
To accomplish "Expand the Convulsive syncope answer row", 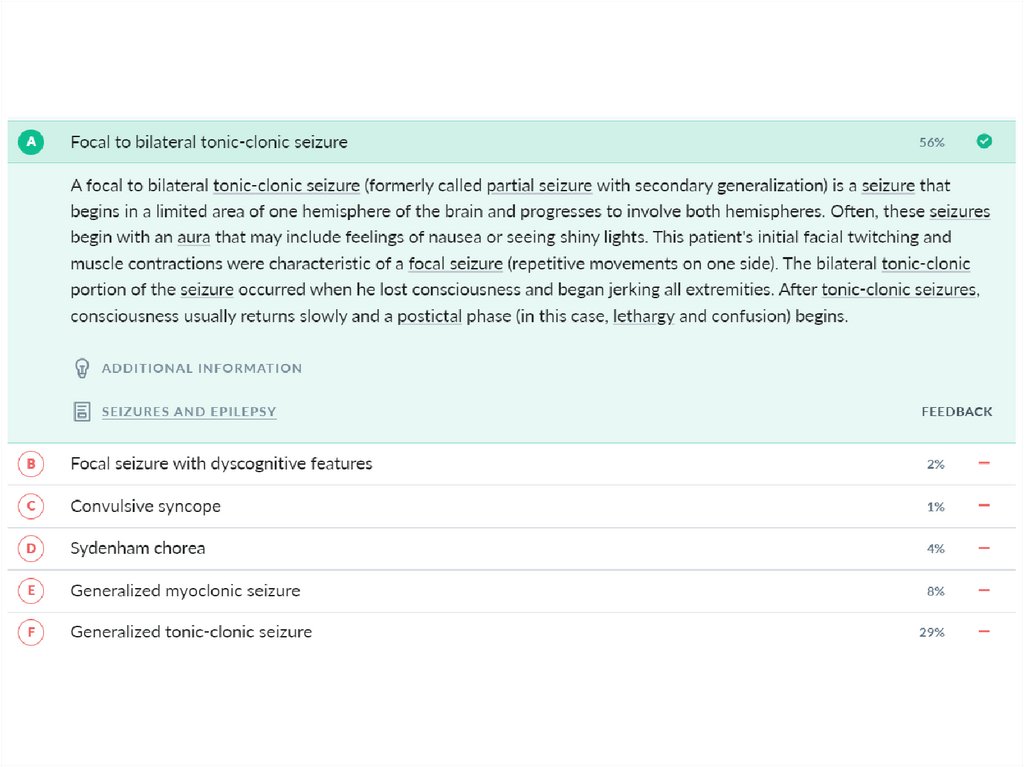I will pos(145,506).
